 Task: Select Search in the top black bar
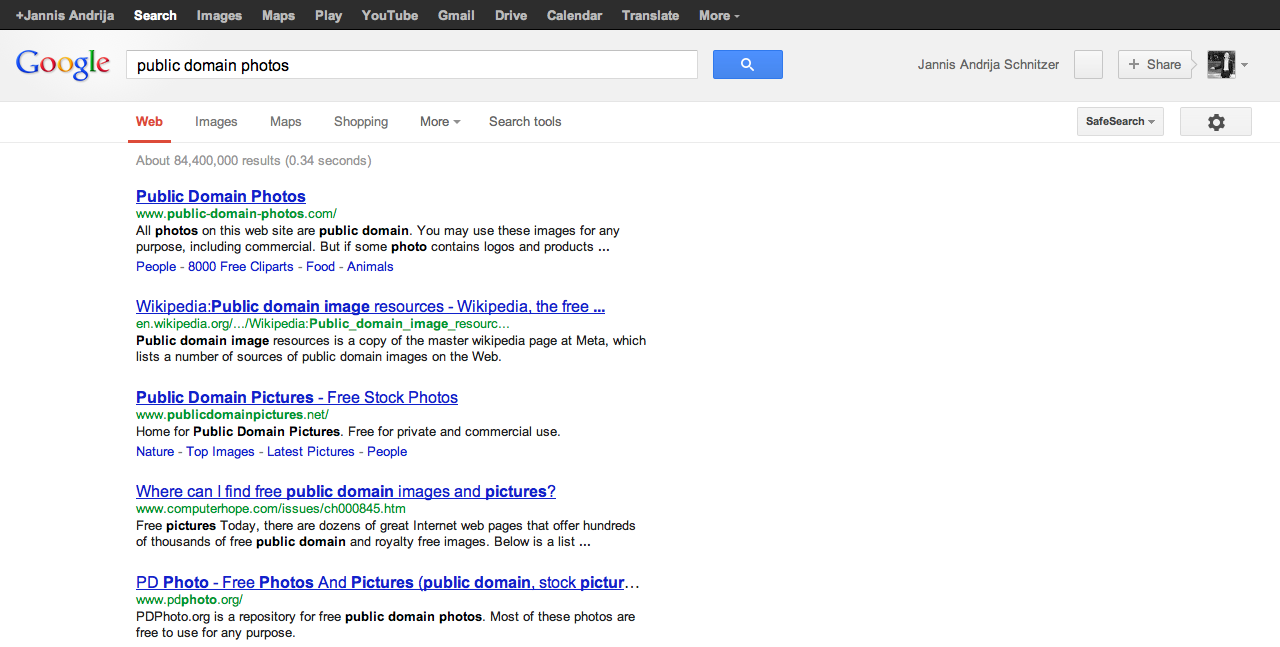(x=155, y=15)
